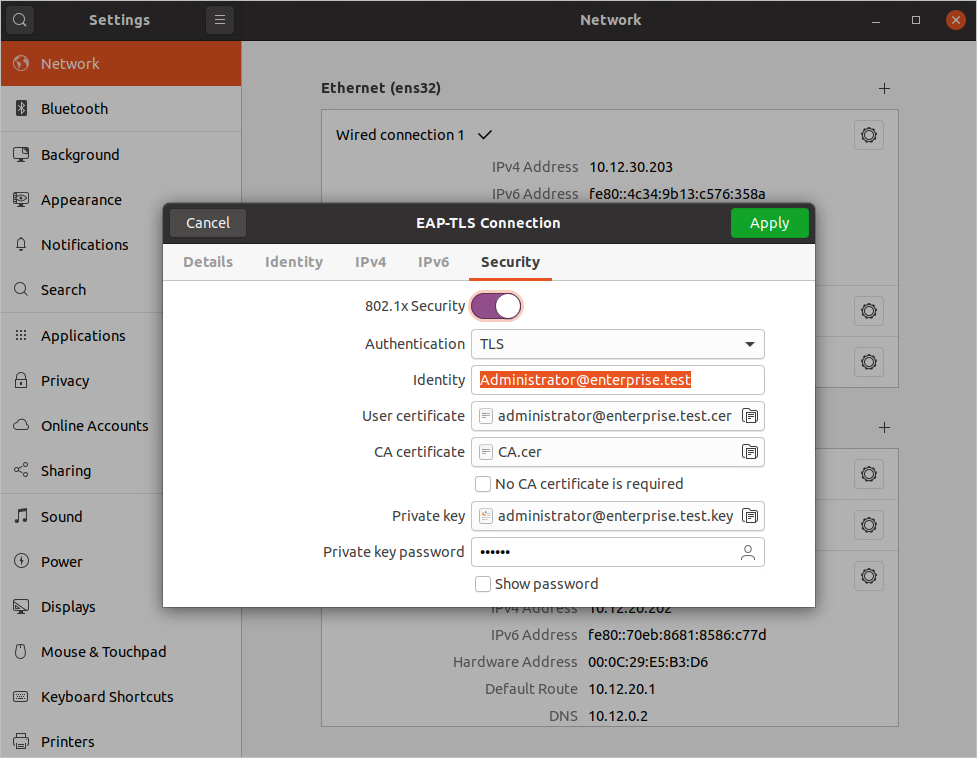Check No CA certificate is required
This screenshot has width=977, height=758.
483,484
